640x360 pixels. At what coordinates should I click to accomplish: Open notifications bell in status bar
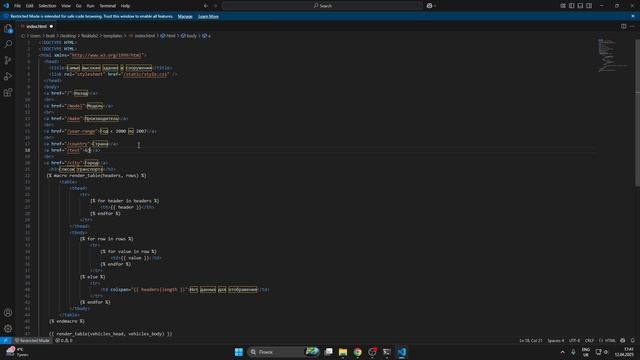tap(632, 340)
